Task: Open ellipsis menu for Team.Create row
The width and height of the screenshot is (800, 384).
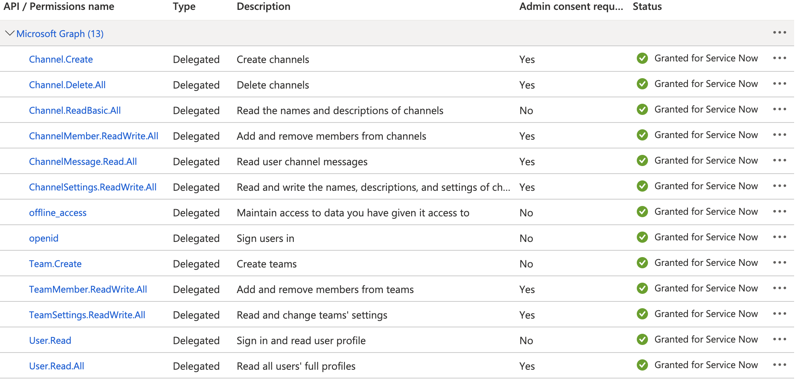Action: point(779,263)
